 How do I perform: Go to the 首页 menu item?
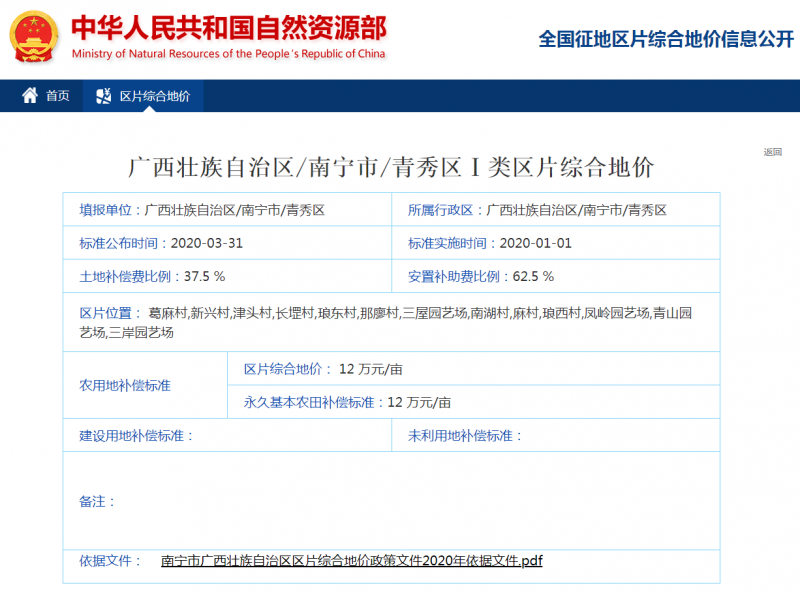coord(58,96)
